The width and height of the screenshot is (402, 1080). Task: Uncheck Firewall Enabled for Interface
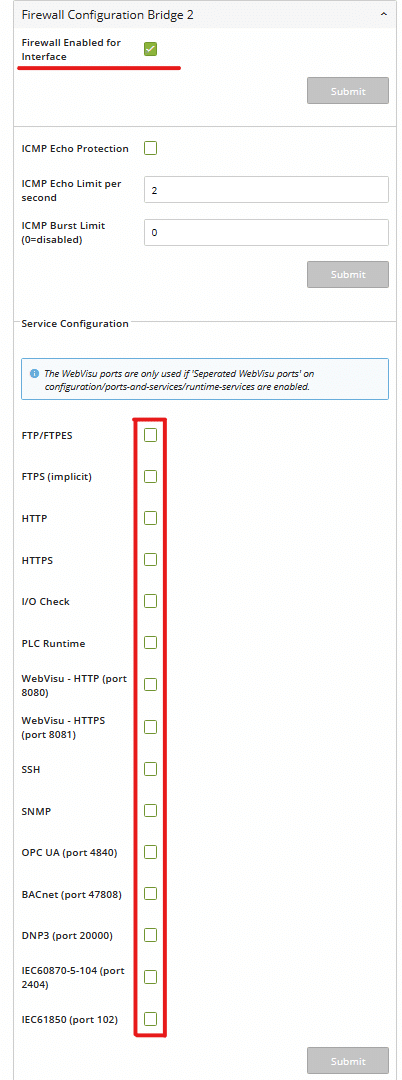[x=150, y=49]
